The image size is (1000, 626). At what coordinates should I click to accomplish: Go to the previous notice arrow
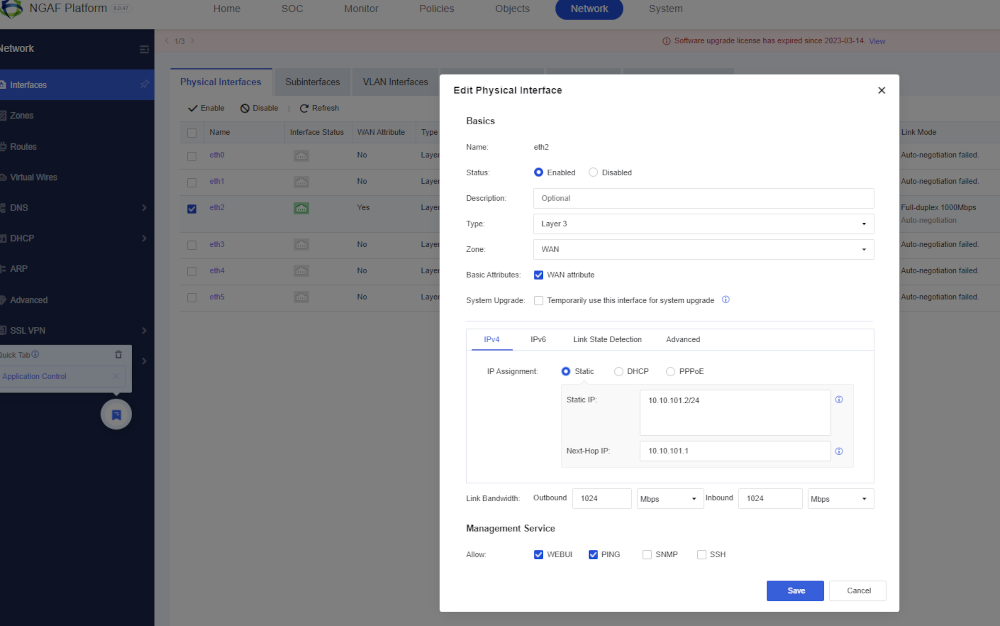tap(166, 41)
